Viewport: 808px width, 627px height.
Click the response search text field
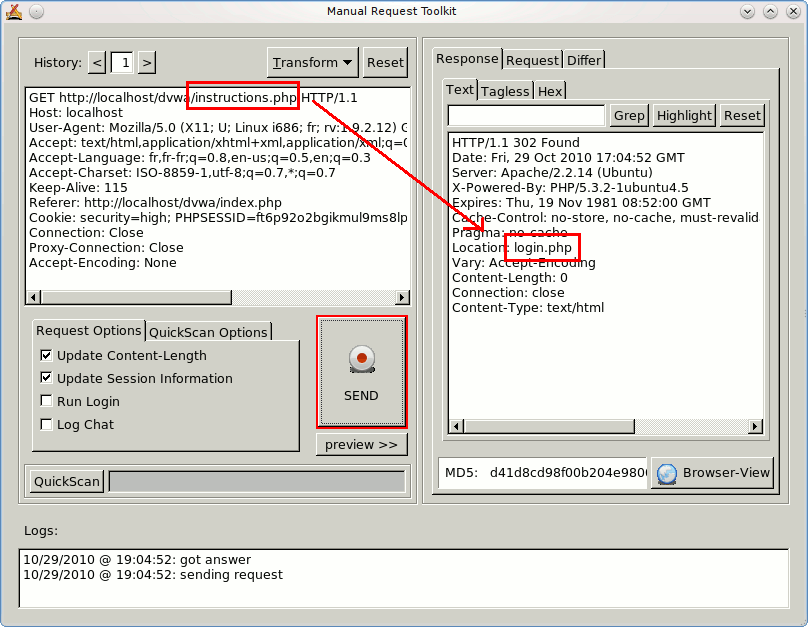click(x=526, y=115)
